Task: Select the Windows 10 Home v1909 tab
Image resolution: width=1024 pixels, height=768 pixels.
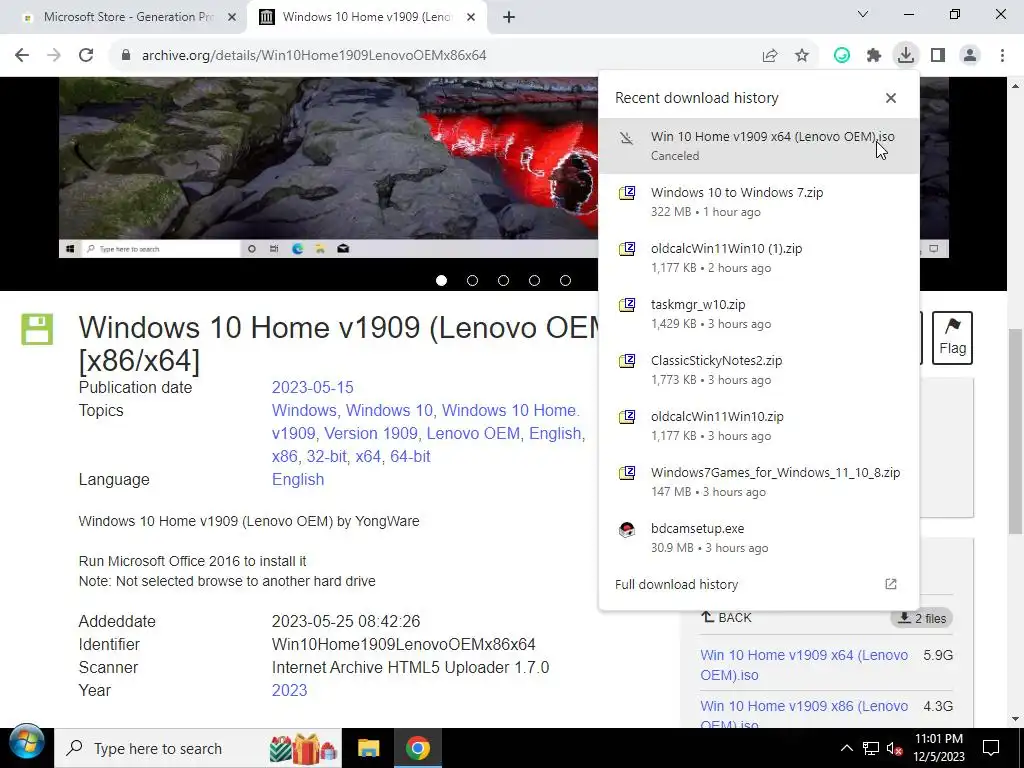Action: pyautogui.click(x=366, y=17)
